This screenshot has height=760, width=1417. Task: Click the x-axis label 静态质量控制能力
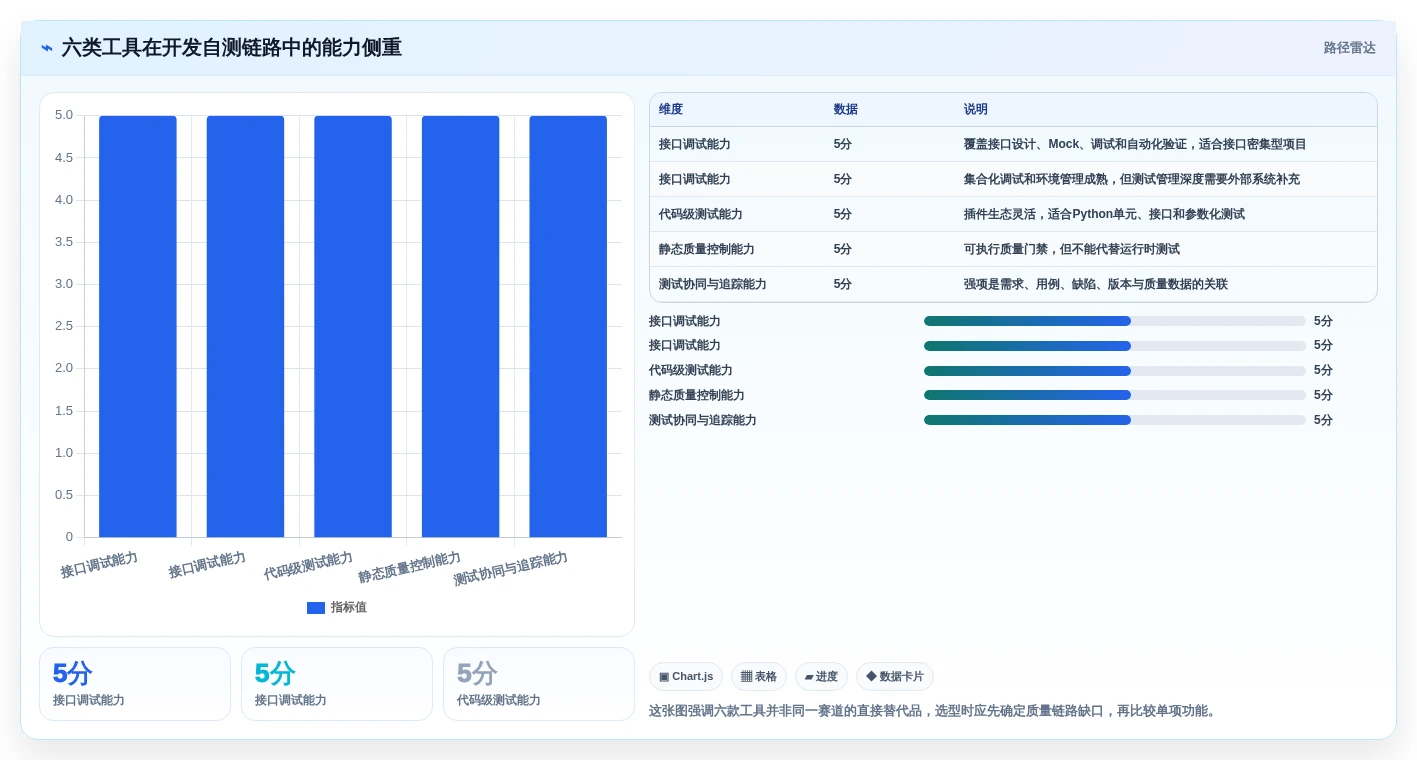[410, 568]
